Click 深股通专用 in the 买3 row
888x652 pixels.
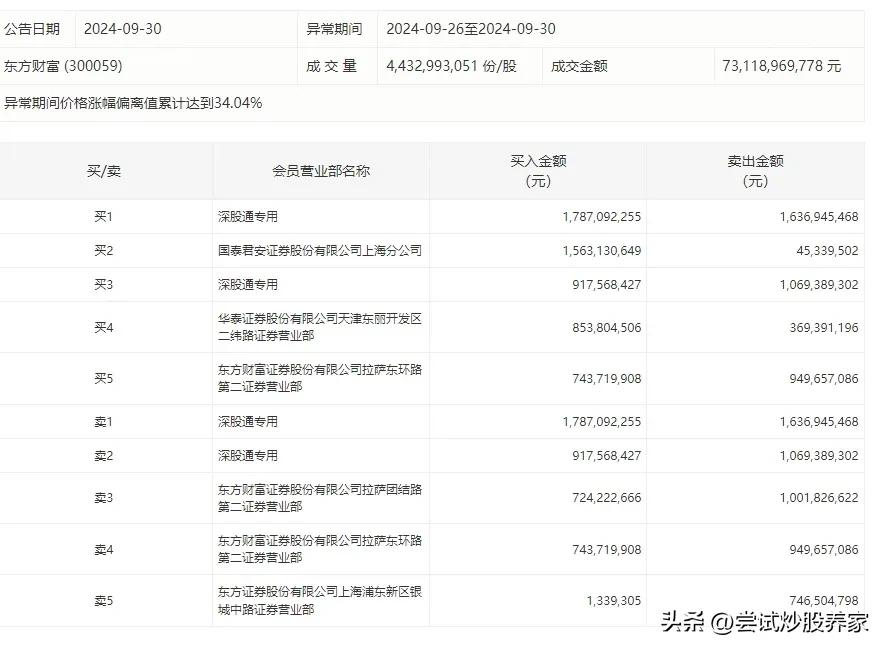[248, 284]
